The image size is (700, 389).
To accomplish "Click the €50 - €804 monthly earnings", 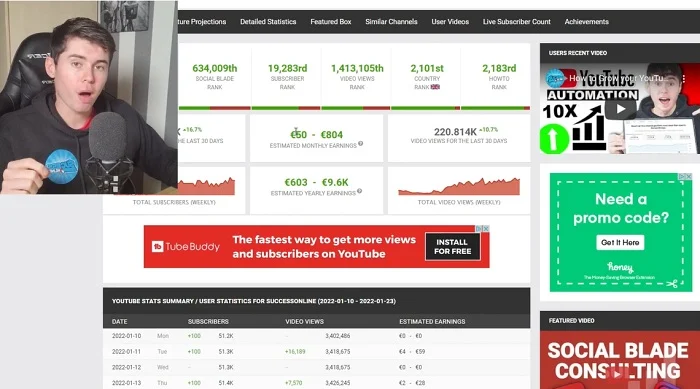I will pos(317,134).
